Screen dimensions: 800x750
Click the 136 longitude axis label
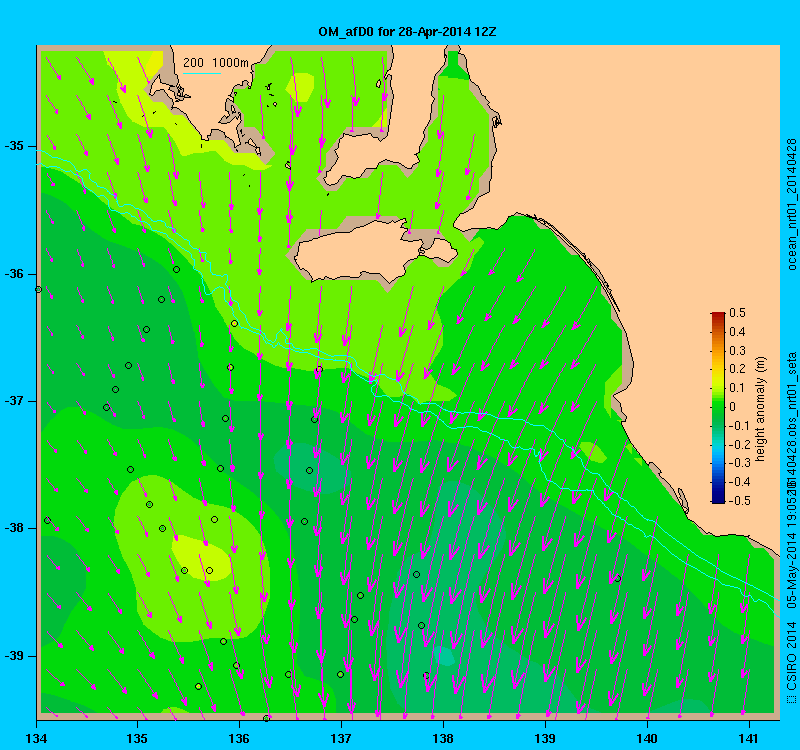[239, 738]
